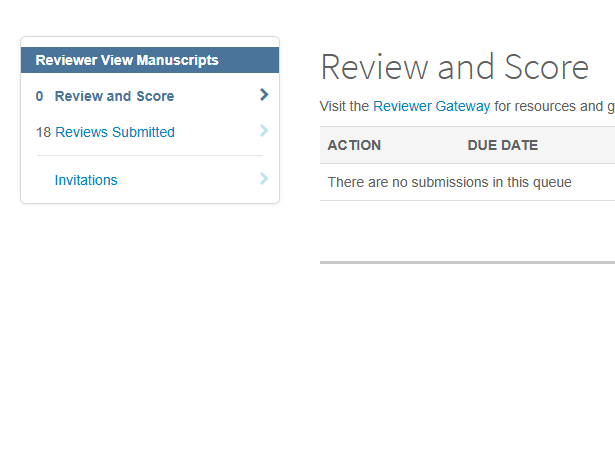Click the large Review and Score page heading
Image resolution: width=615 pixels, height=461 pixels.
pos(454,68)
